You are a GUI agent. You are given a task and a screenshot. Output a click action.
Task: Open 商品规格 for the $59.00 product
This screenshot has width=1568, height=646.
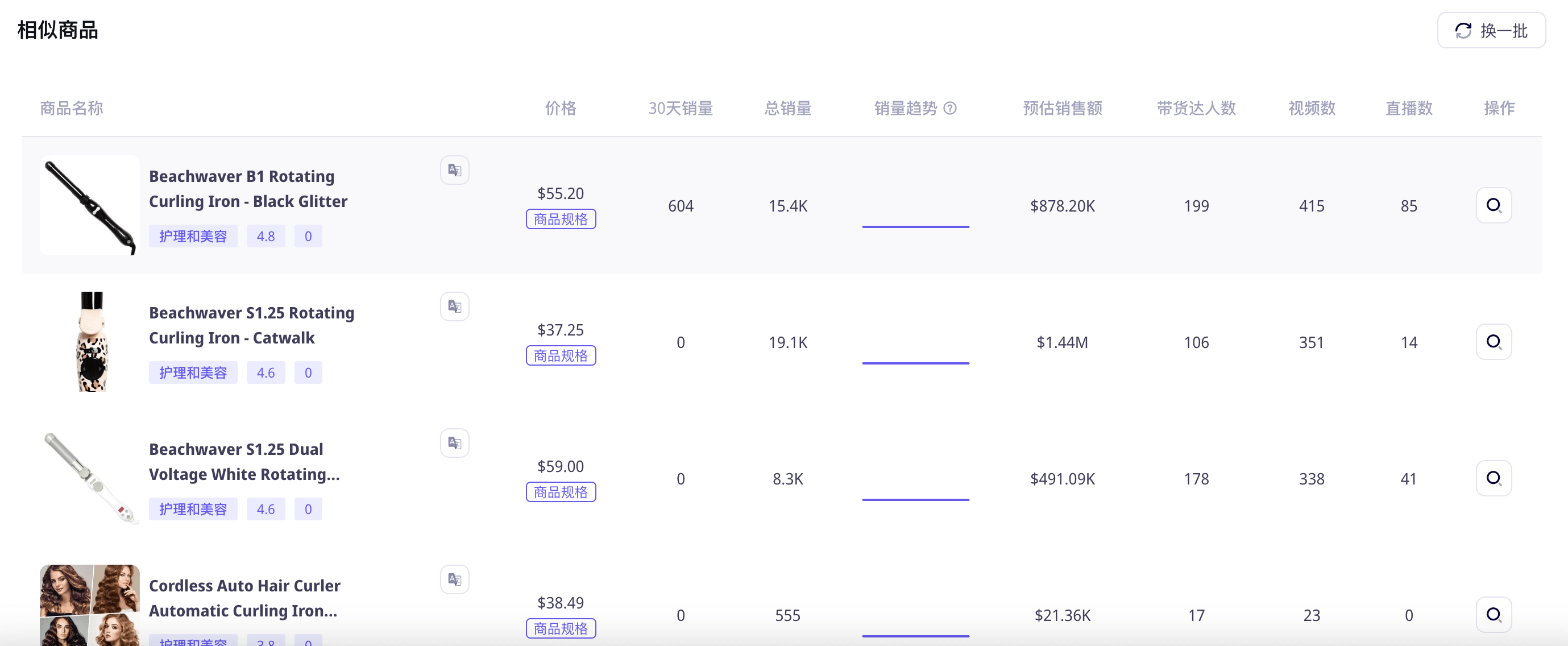pos(560,492)
